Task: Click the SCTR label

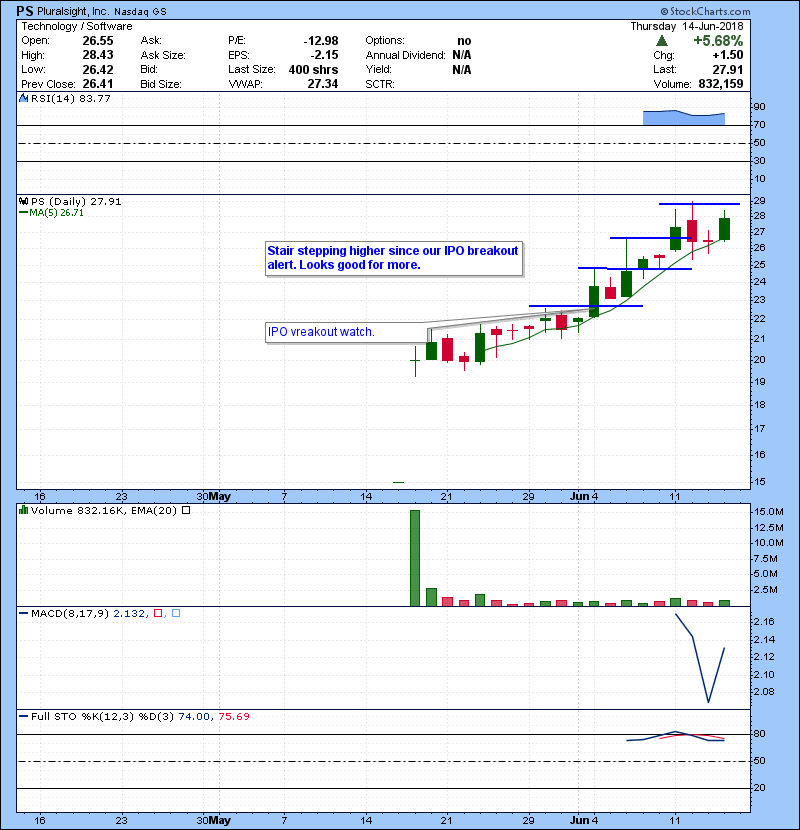Action: 380,84
